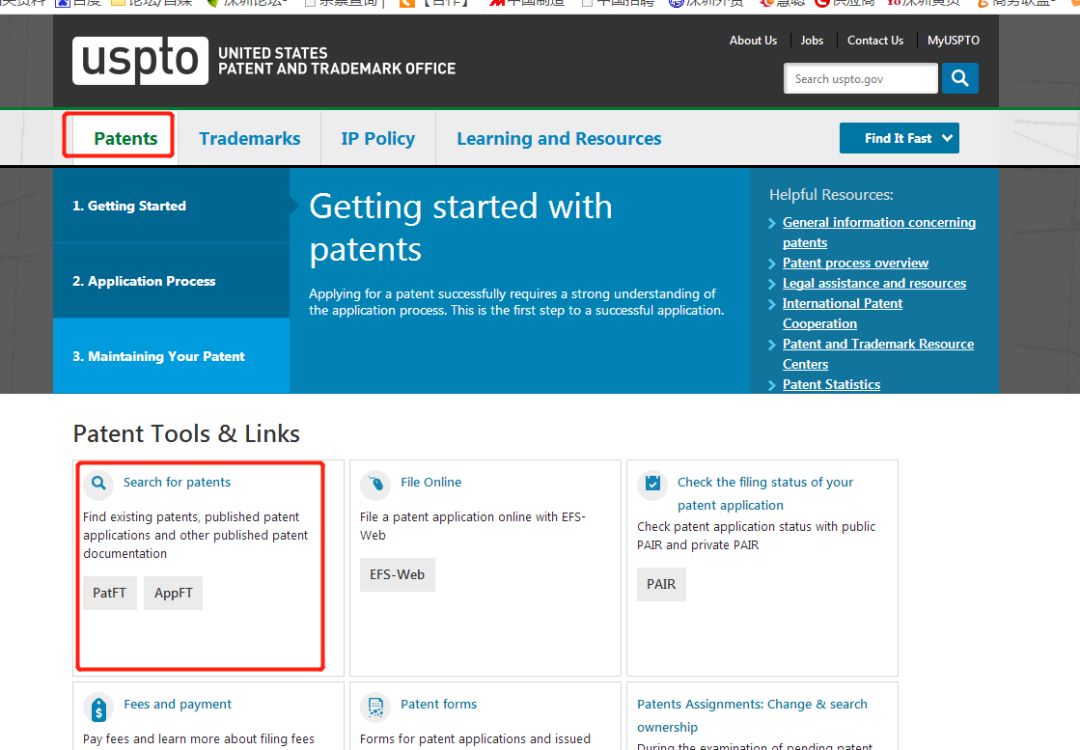Click the 'Helpful Resources:' label
This screenshot has width=1080, height=750.
coord(831,195)
